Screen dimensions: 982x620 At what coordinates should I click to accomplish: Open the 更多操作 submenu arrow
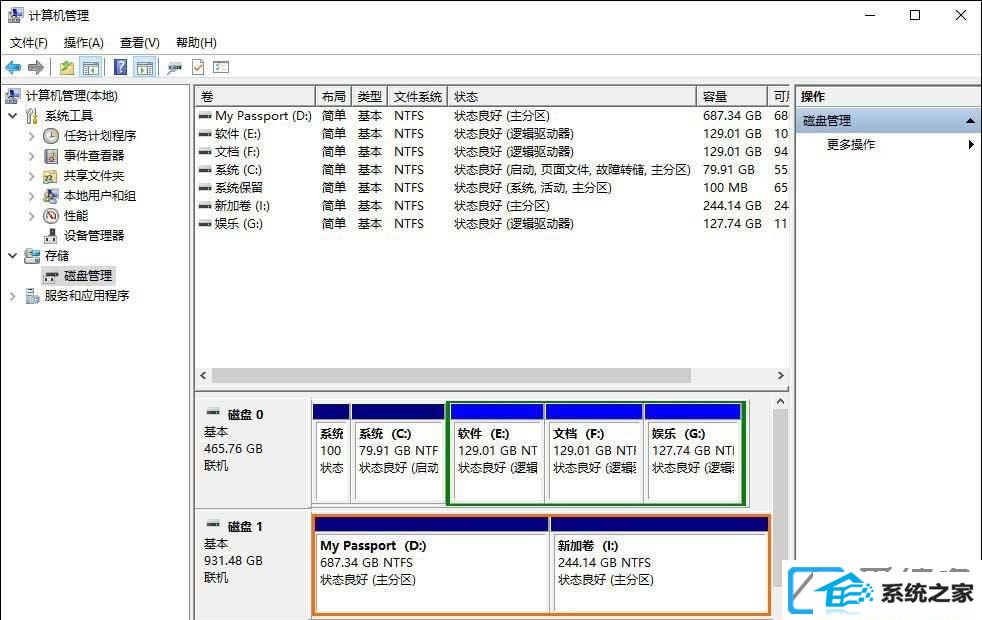pyautogui.click(x=971, y=145)
